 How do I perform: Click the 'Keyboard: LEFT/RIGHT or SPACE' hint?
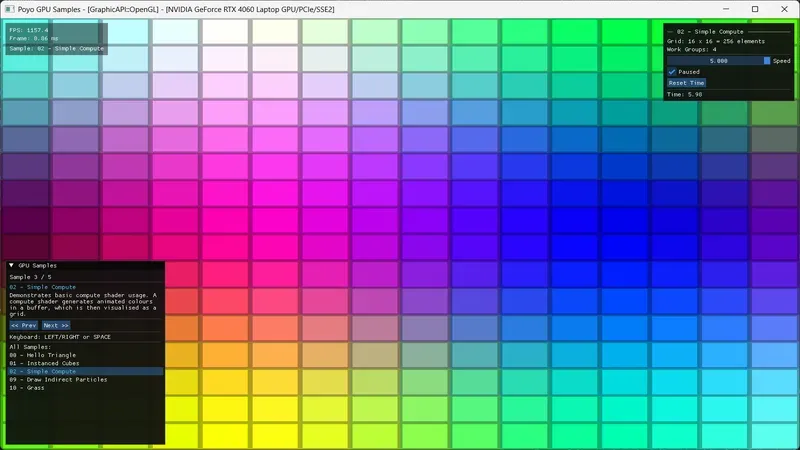click(60, 337)
